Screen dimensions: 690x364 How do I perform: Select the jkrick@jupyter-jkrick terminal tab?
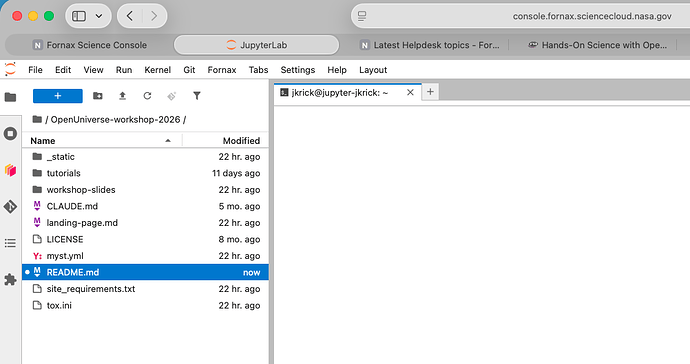pyautogui.click(x=340, y=92)
